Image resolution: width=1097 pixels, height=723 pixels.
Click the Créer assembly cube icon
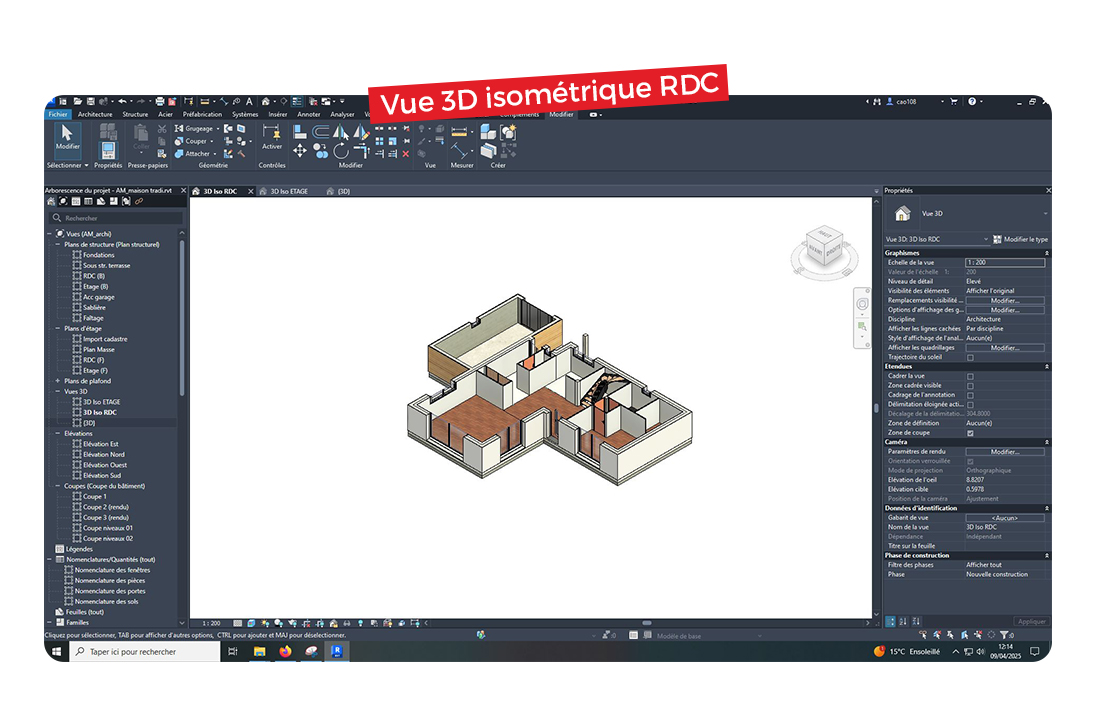[488, 131]
